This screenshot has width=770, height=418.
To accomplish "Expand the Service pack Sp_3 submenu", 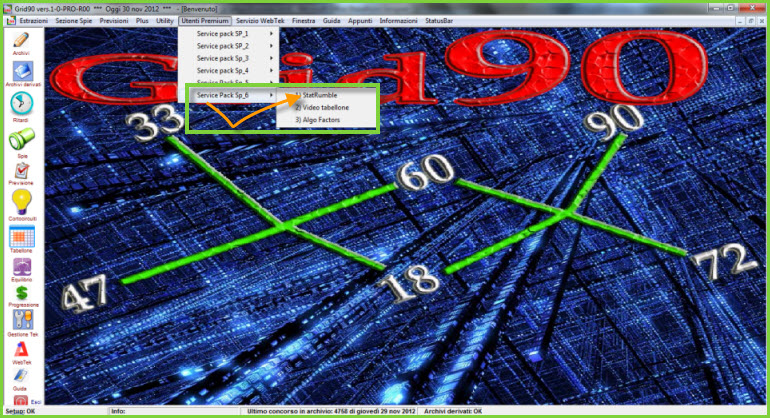I will tap(226, 58).
